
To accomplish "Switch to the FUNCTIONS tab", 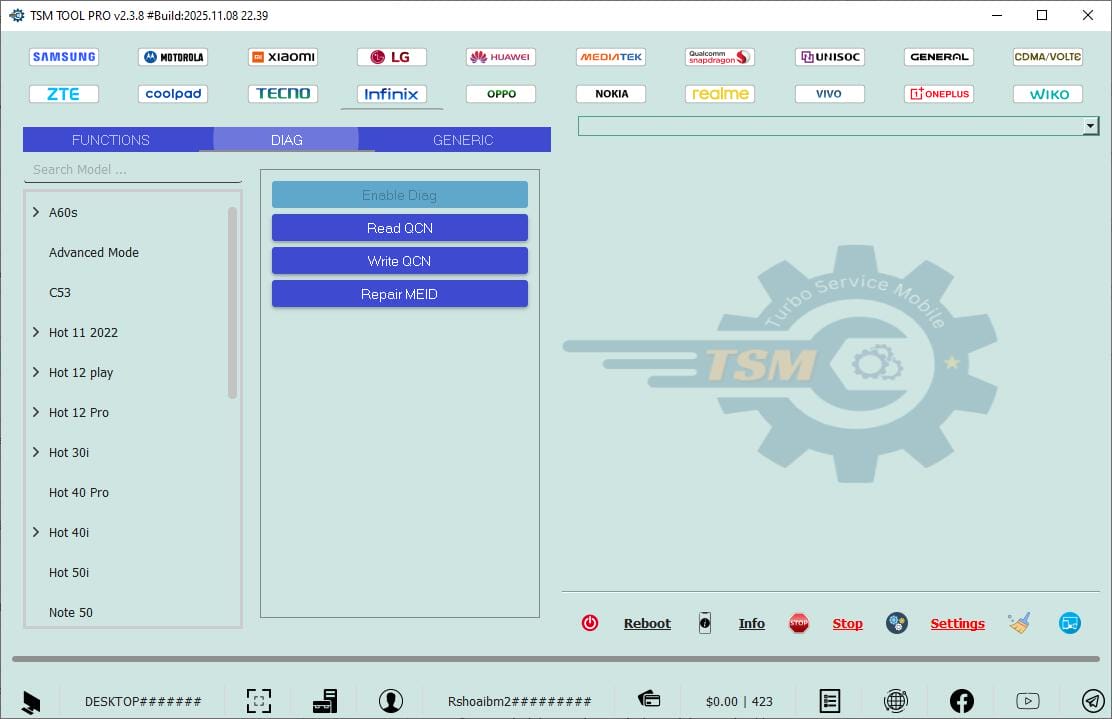I will click(110, 139).
